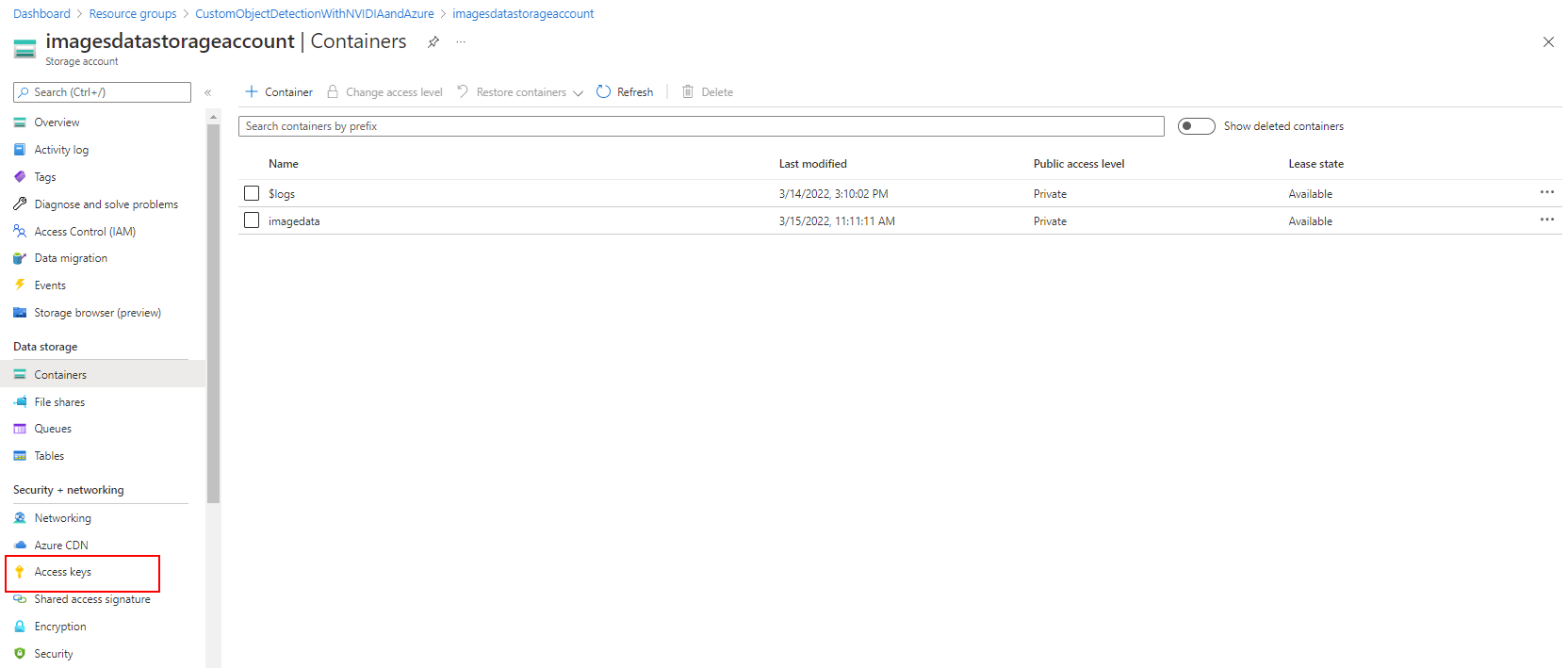Click the Data migration icon
This screenshot has height=668, width=1568.
[x=20, y=258]
